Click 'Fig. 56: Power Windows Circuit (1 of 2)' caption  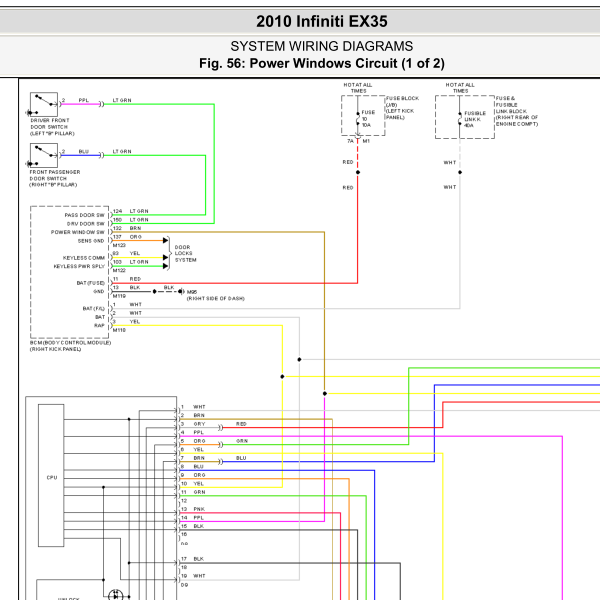(x=321, y=64)
